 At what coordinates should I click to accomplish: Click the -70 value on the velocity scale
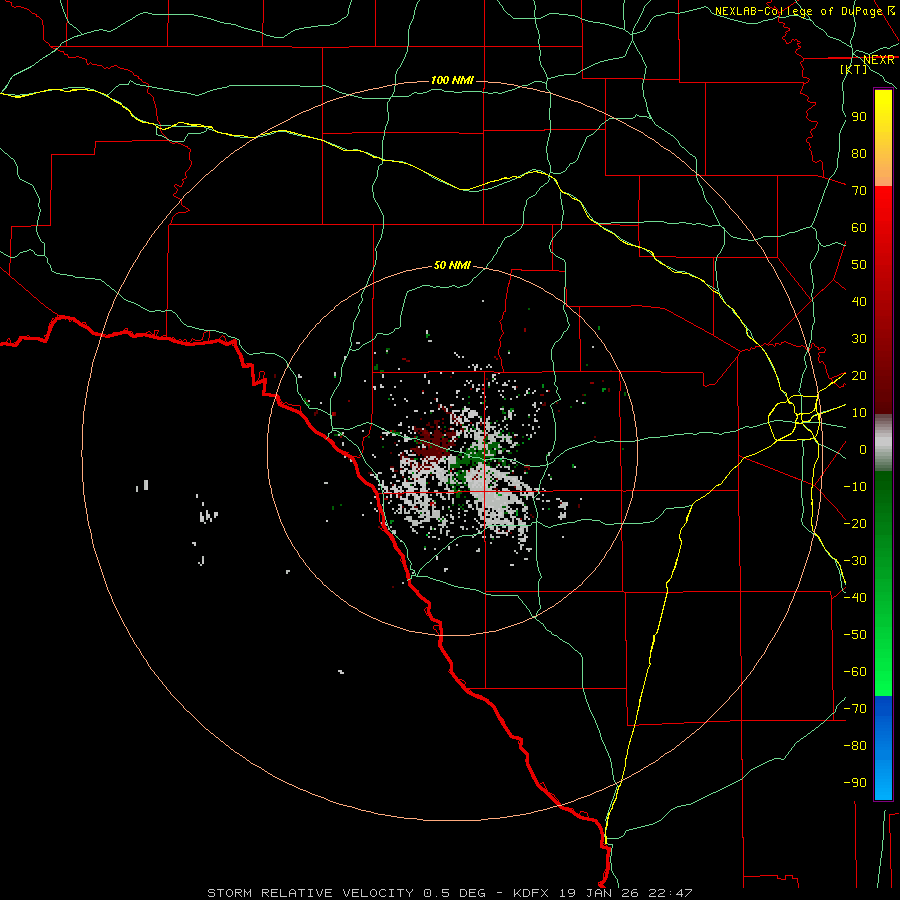point(855,709)
